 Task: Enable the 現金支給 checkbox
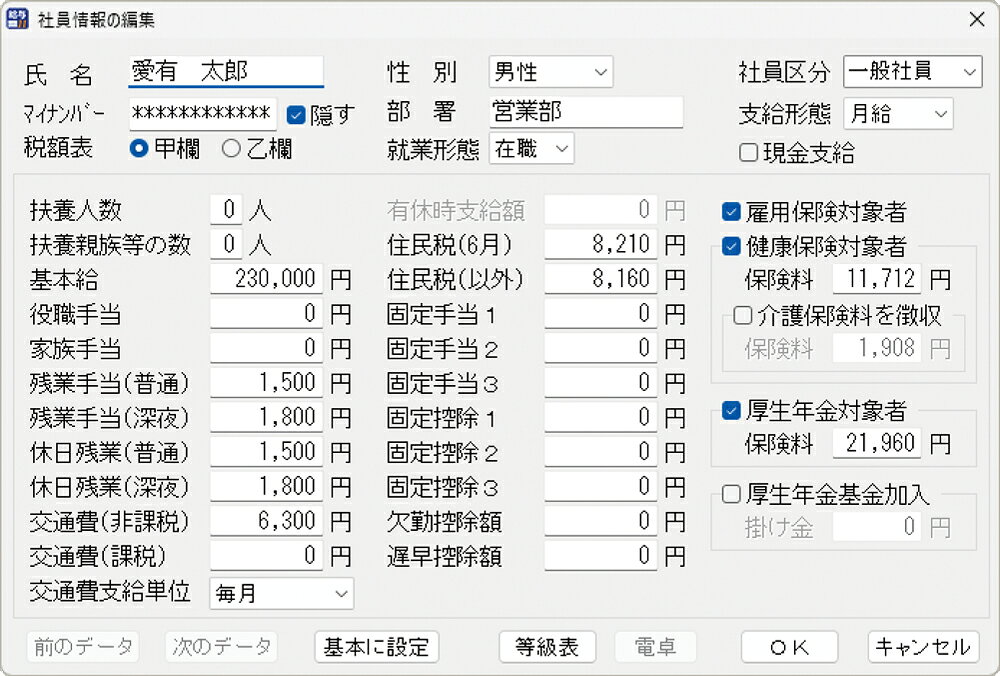click(x=748, y=153)
